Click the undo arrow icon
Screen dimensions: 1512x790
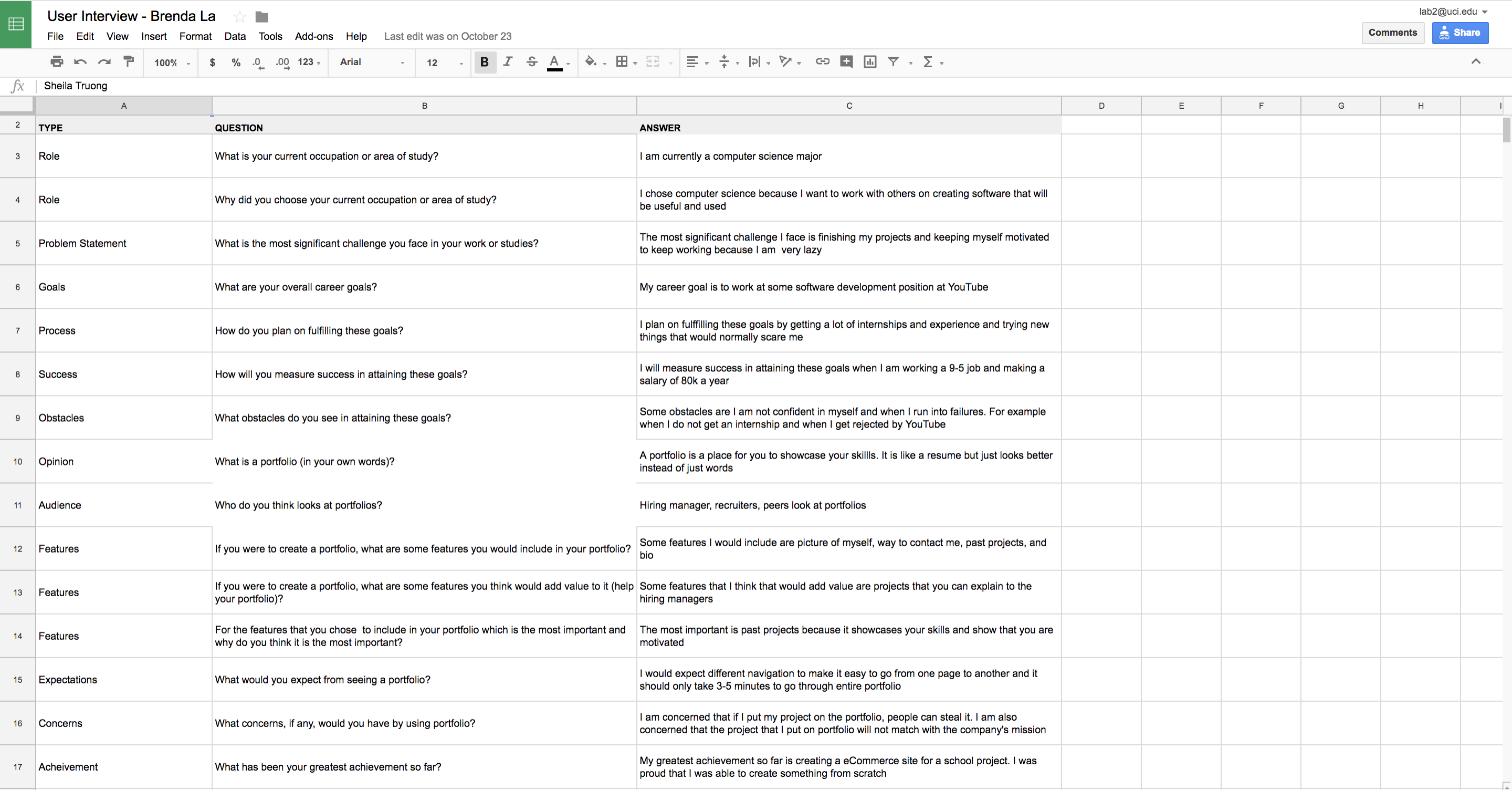[x=80, y=61]
